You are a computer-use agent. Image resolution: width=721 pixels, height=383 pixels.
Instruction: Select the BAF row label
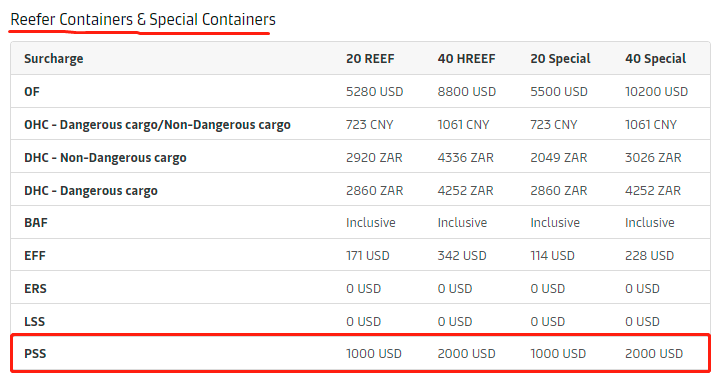35,223
